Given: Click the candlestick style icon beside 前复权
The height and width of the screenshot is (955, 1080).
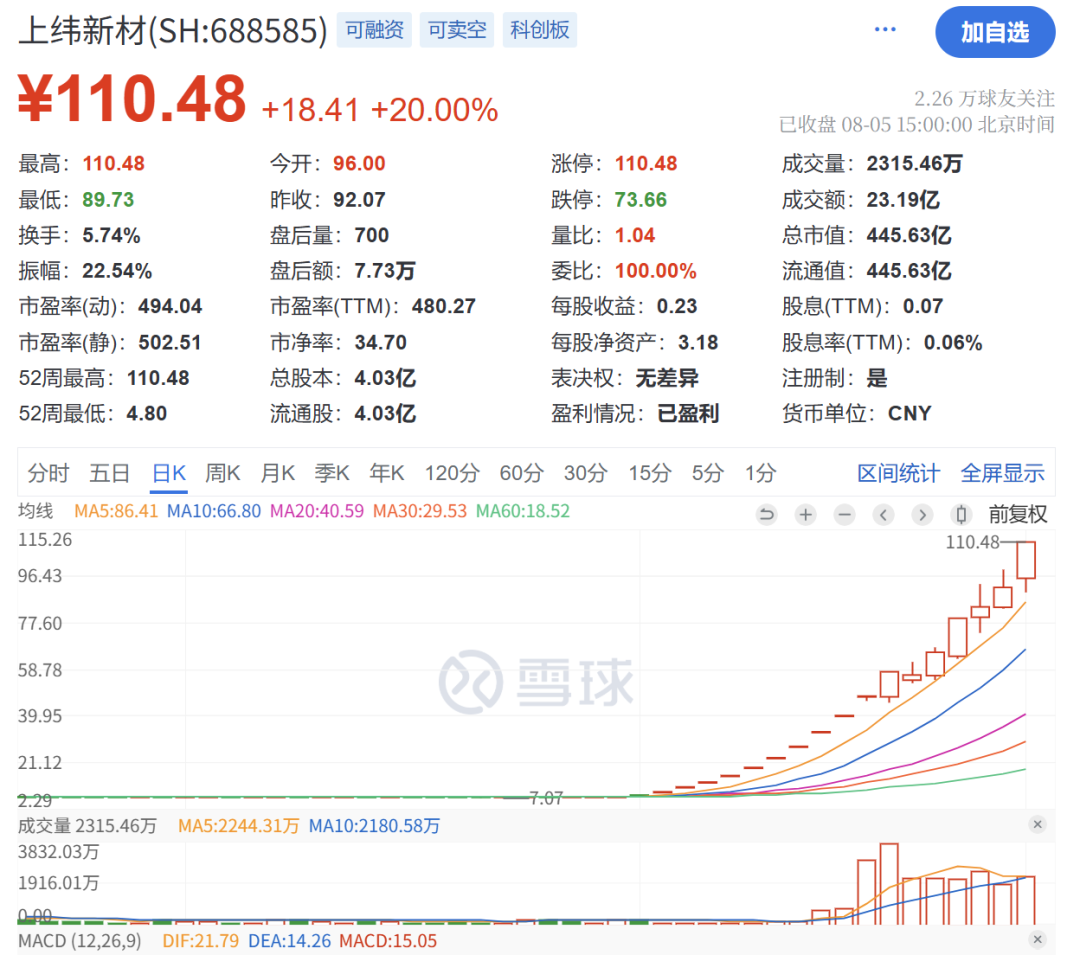Looking at the screenshot, I should click(x=962, y=514).
